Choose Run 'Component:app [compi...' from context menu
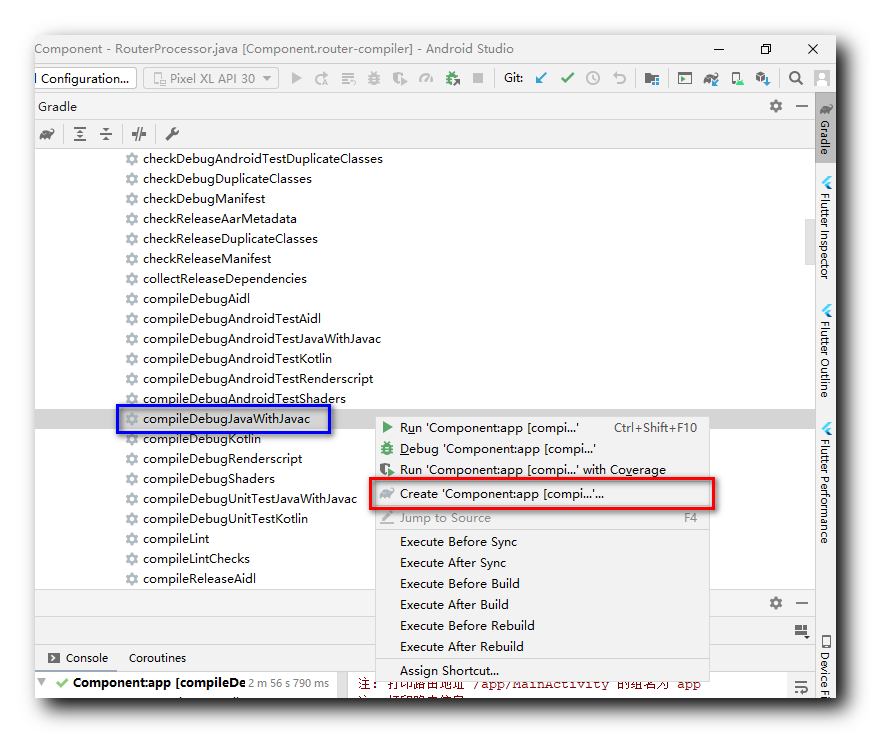Screen dimensions: 871x733 [x=542, y=428]
